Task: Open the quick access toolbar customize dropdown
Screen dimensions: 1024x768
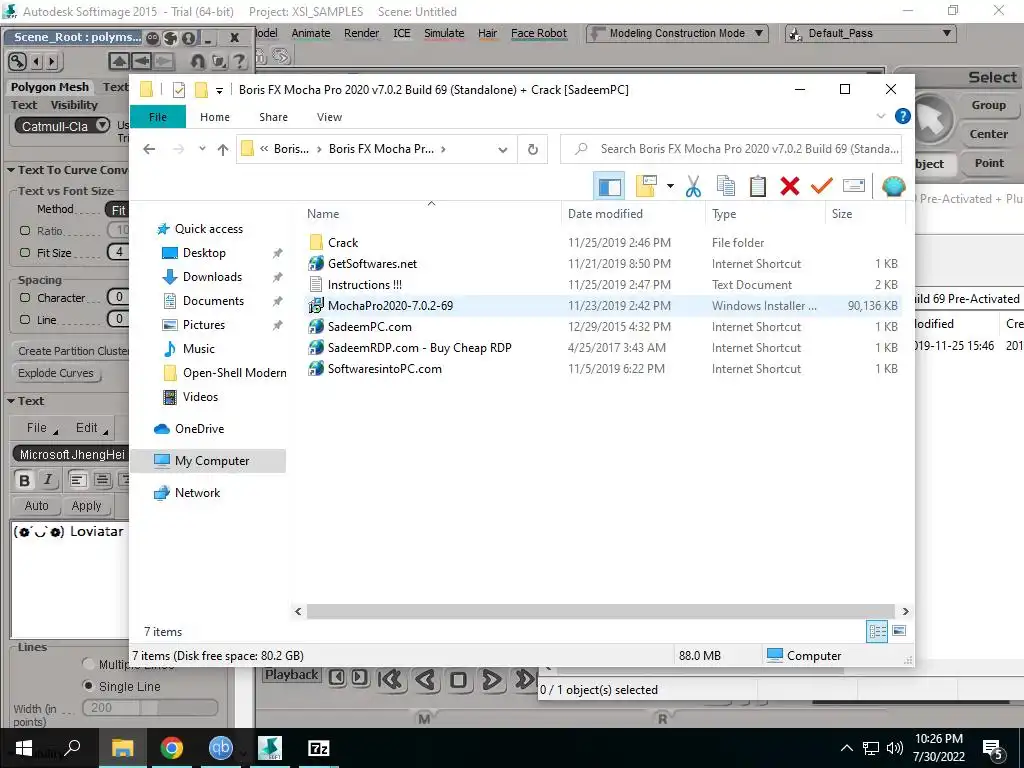Action: point(219,91)
